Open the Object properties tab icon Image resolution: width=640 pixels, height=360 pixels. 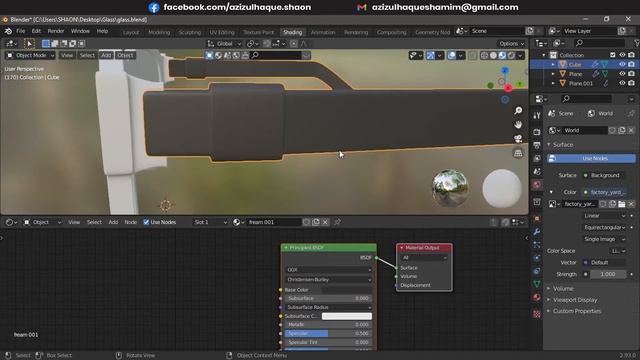(x=537, y=218)
